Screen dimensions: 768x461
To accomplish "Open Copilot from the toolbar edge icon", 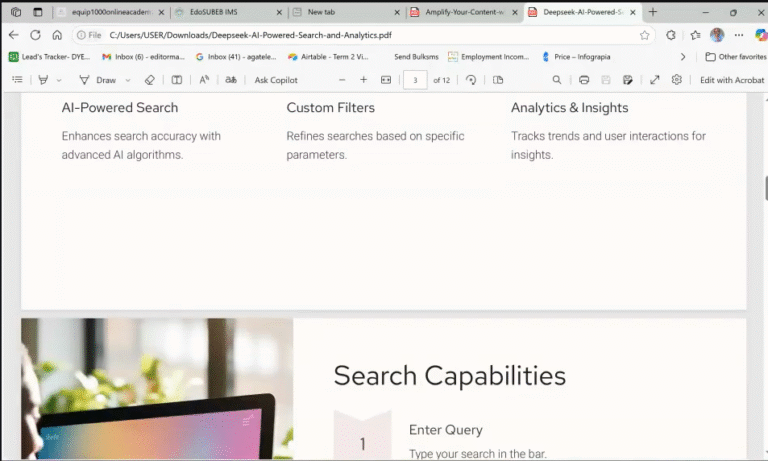I will [761, 35].
